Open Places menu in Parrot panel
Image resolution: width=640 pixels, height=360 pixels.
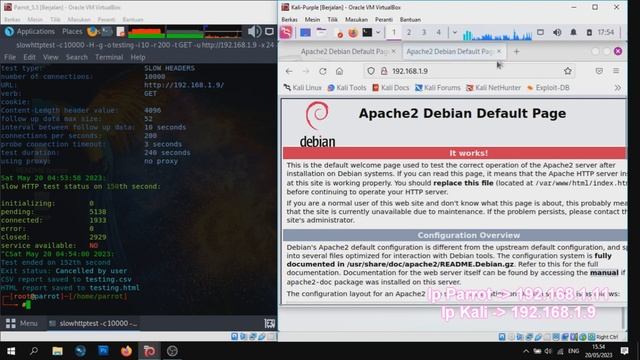pos(72,31)
